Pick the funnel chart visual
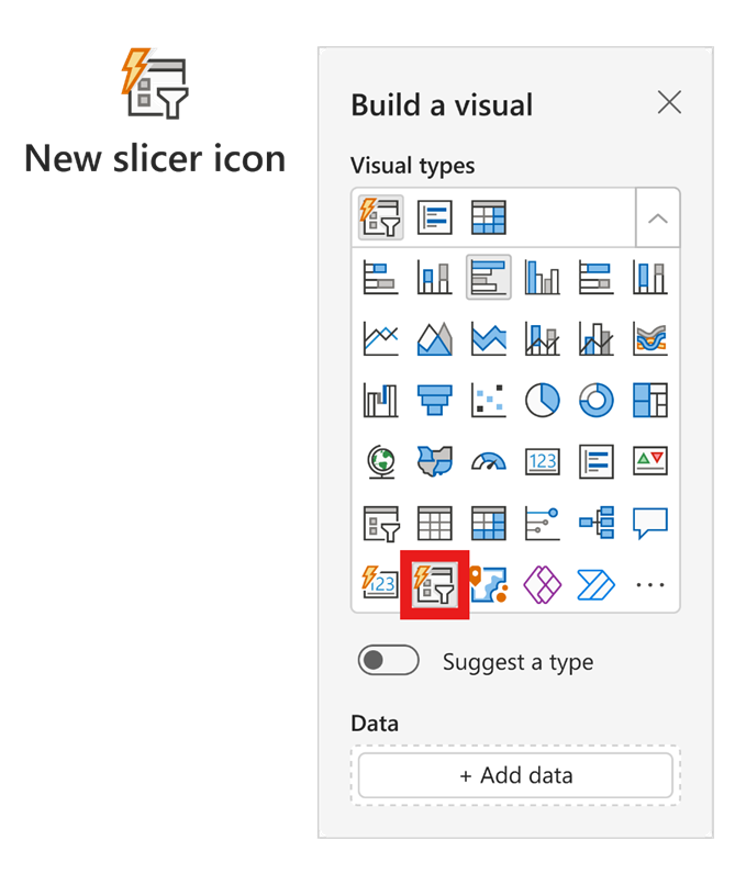This screenshot has height=885, width=735. [x=434, y=400]
